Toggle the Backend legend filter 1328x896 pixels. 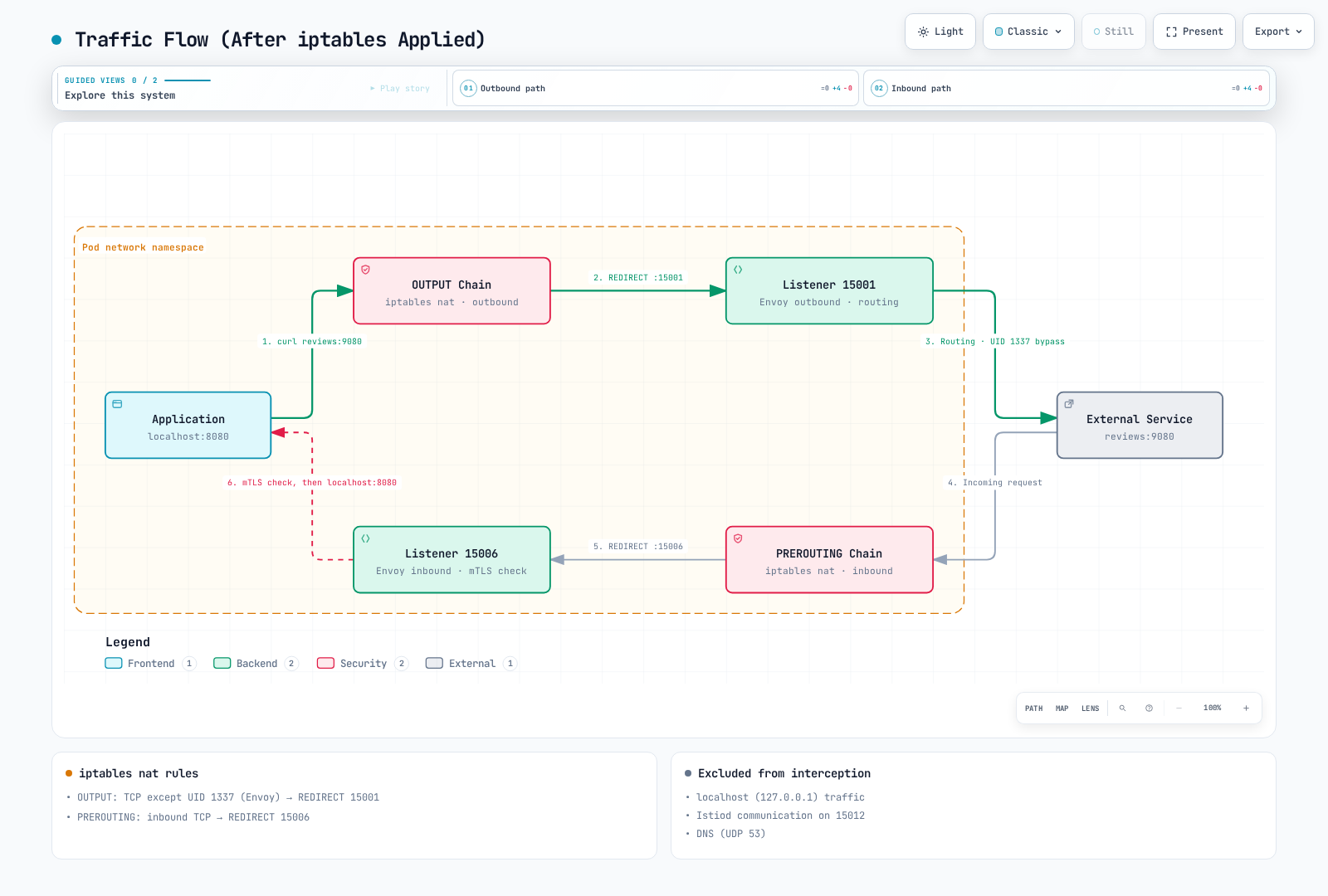[256, 663]
